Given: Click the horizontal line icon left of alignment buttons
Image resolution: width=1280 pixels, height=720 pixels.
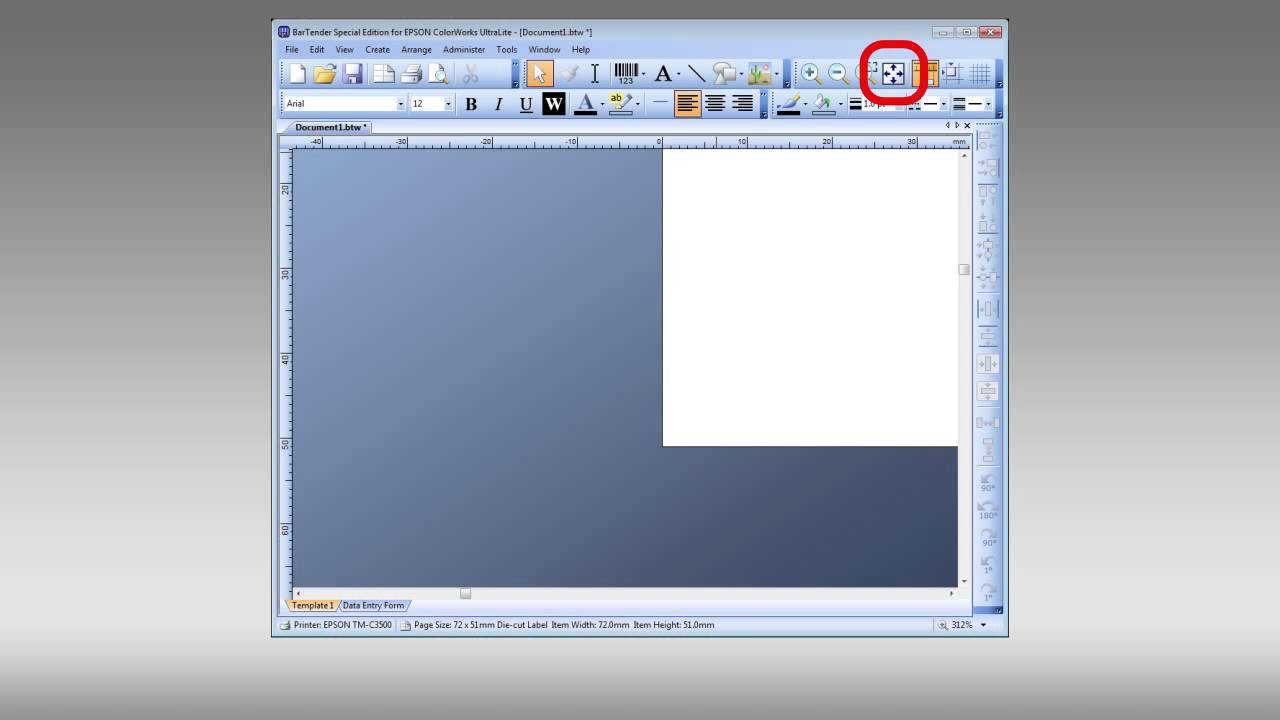Looking at the screenshot, I should pyautogui.click(x=660, y=103).
